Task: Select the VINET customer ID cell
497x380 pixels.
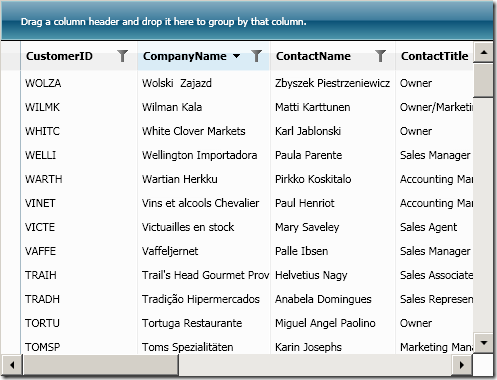Action: tap(79, 203)
